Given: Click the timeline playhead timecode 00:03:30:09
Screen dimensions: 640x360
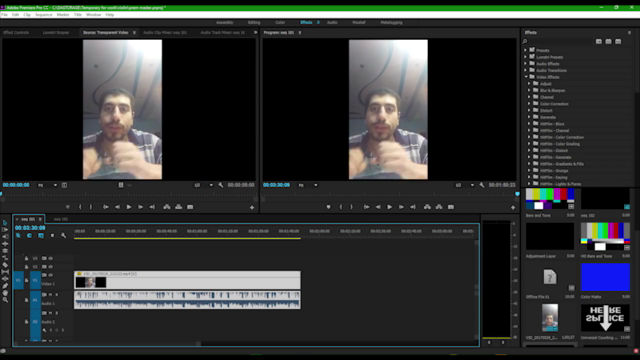Looking at the screenshot, I should click(x=30, y=228).
